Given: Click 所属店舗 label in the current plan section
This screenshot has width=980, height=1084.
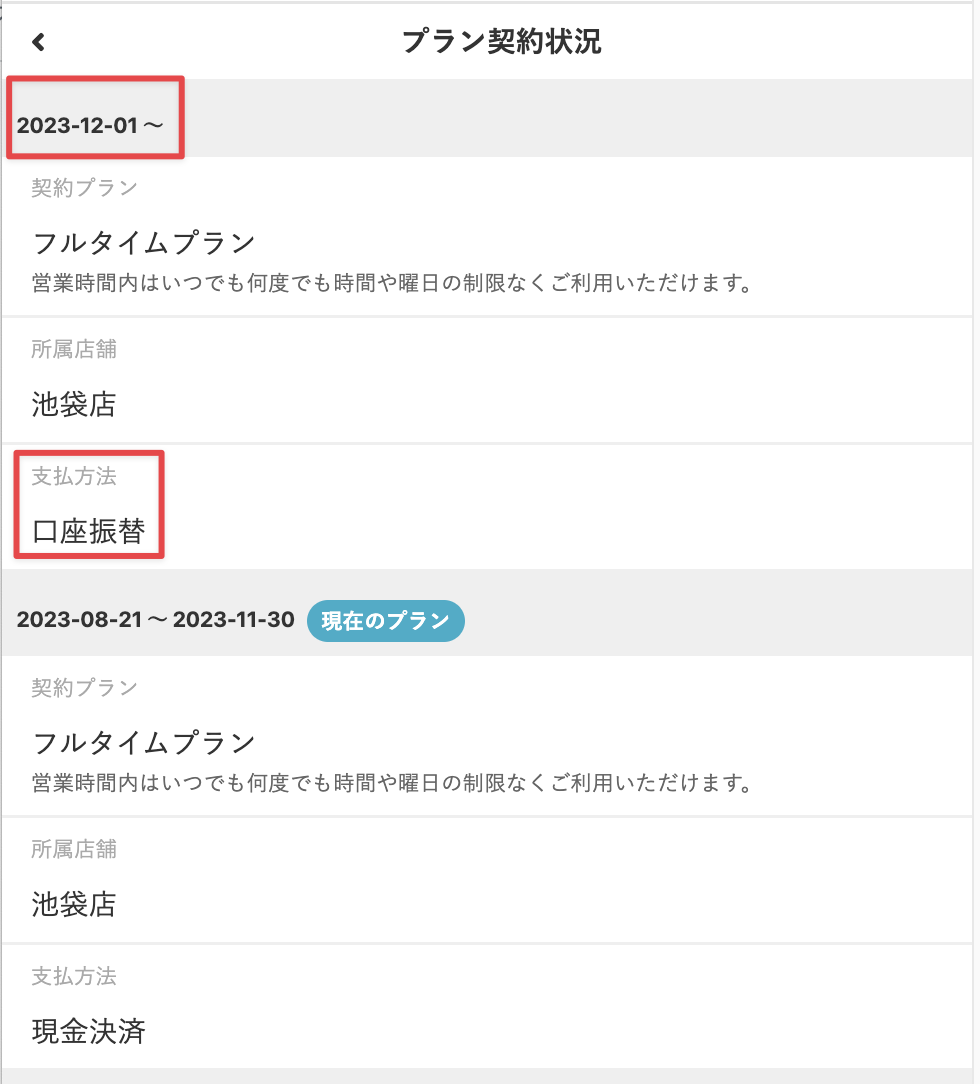Looking at the screenshot, I should pyautogui.click(x=74, y=849).
